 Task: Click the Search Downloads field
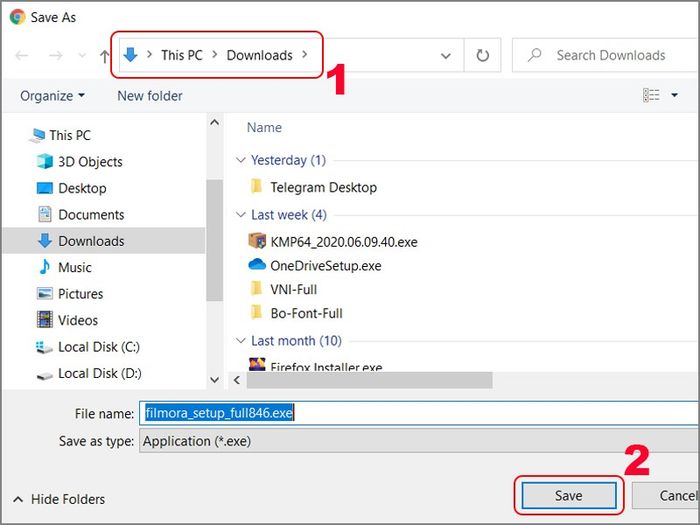606,55
